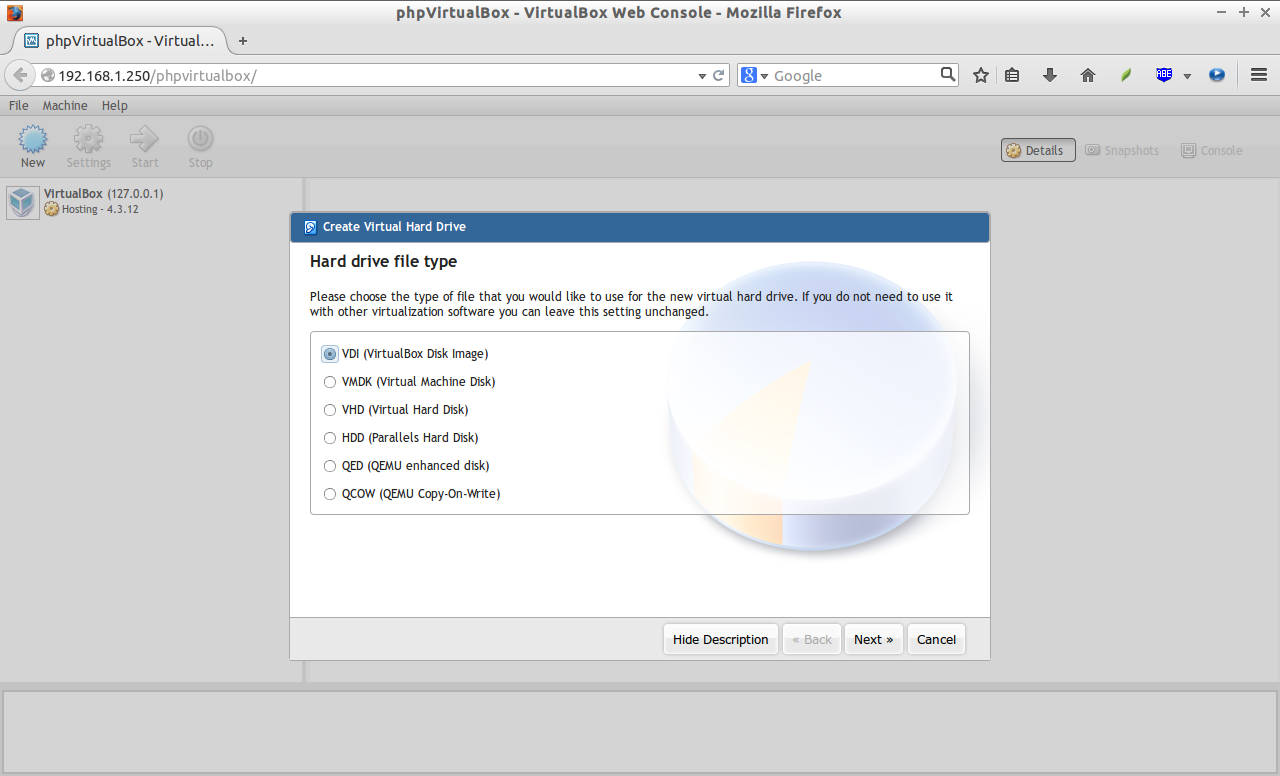Select QED (QEMU enhanced disk) option
The width and height of the screenshot is (1280, 776).
tap(330, 466)
